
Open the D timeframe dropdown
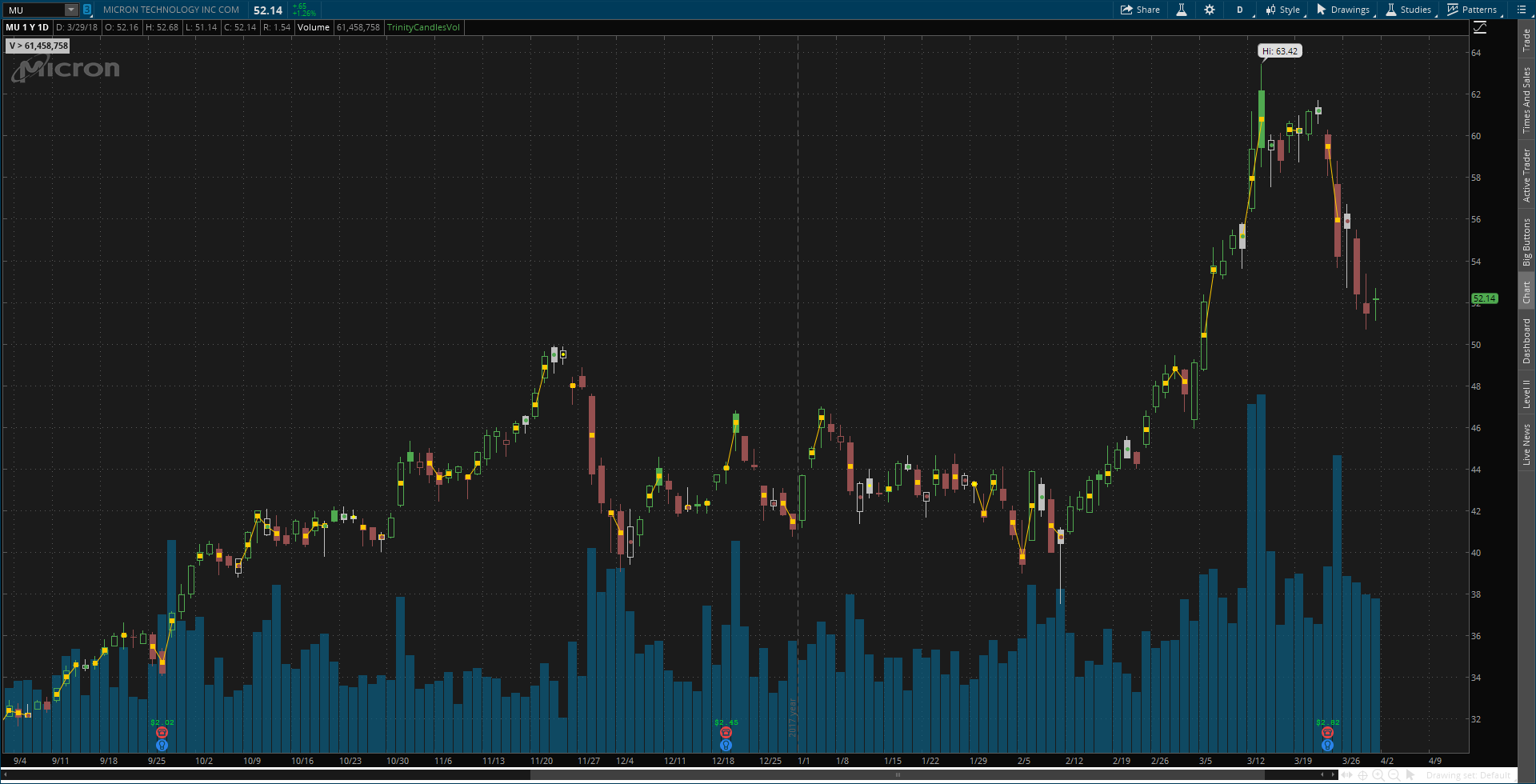1240,10
